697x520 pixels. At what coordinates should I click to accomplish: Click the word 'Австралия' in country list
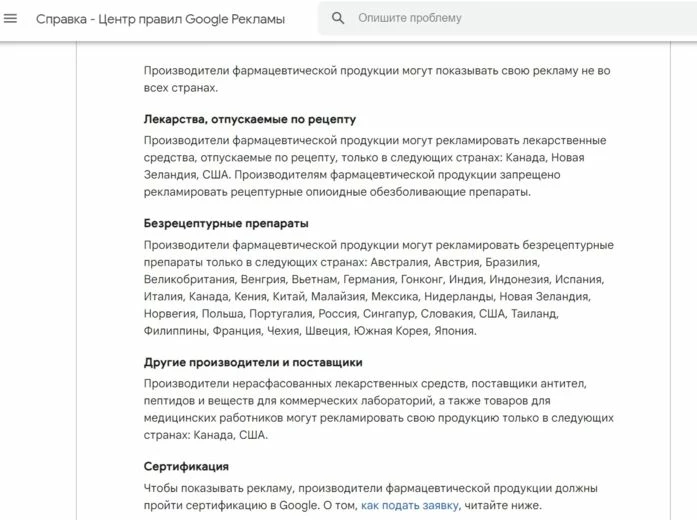(x=399, y=262)
